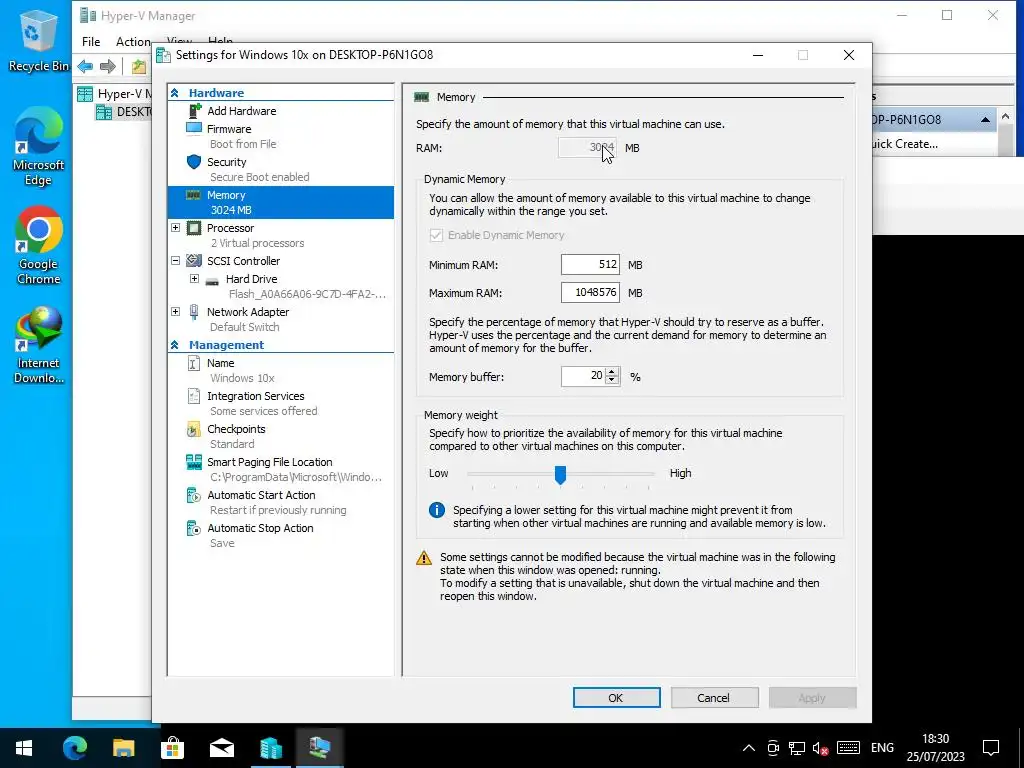1024x768 pixels.
Task: Collapse the Hardware section header
Action: (x=175, y=93)
